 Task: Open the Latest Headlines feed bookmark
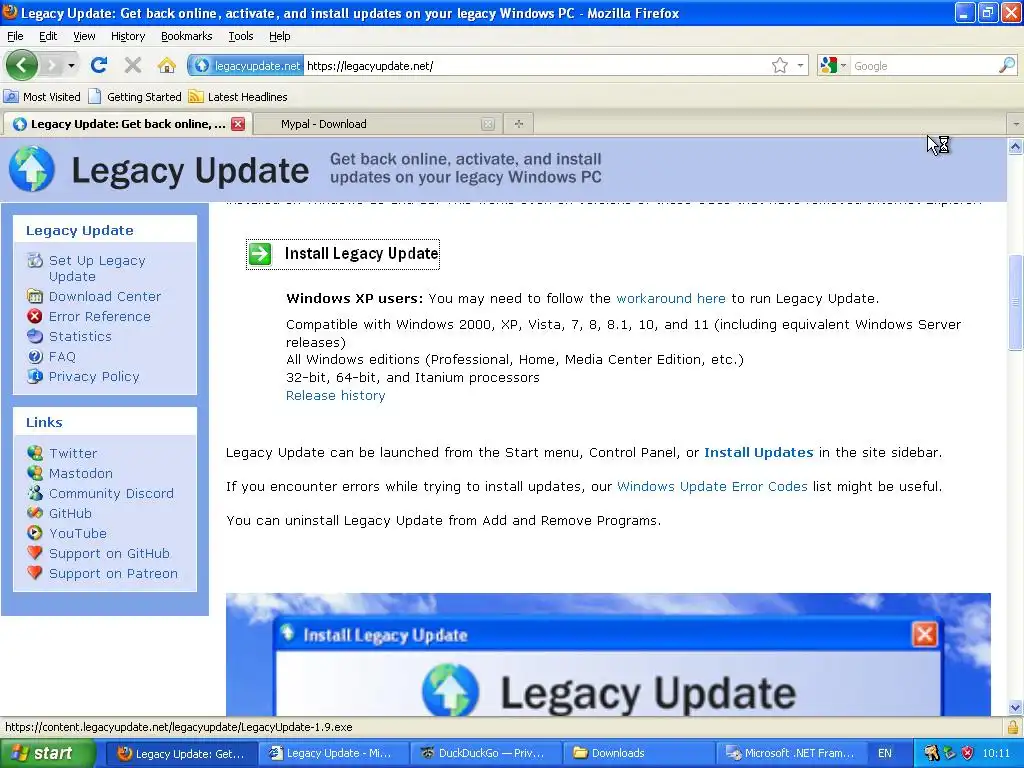pos(238,97)
